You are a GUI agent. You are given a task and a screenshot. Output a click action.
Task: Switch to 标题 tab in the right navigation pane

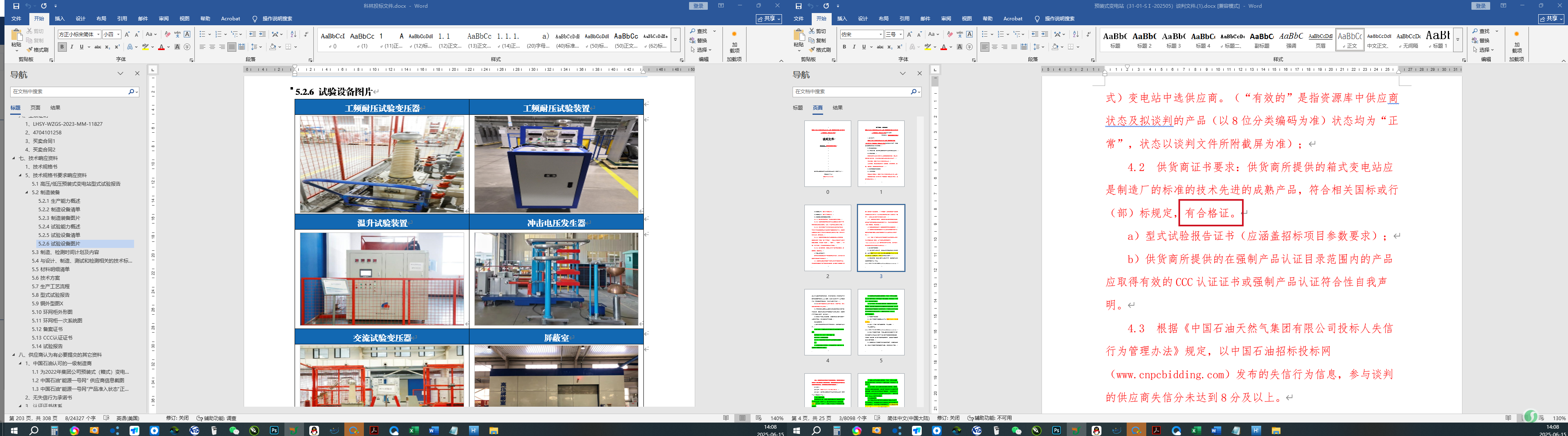click(797, 107)
